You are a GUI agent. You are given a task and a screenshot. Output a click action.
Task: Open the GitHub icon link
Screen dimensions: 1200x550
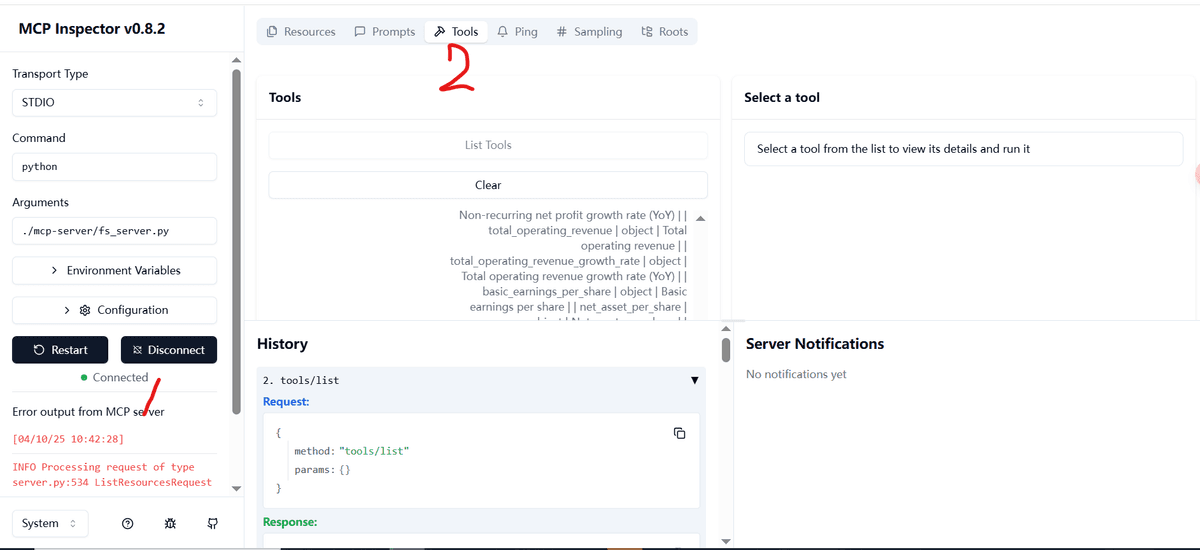[212, 523]
